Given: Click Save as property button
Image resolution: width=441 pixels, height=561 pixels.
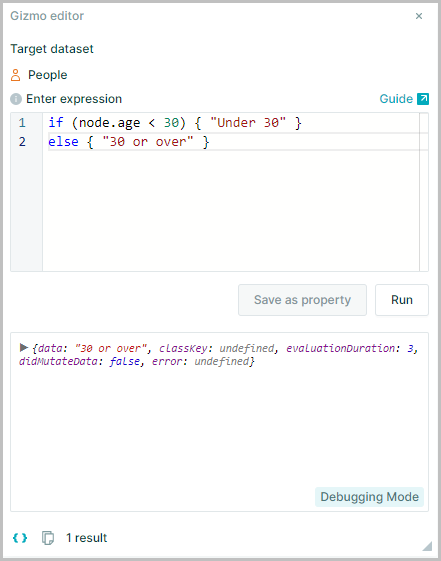Looking at the screenshot, I should (x=302, y=300).
